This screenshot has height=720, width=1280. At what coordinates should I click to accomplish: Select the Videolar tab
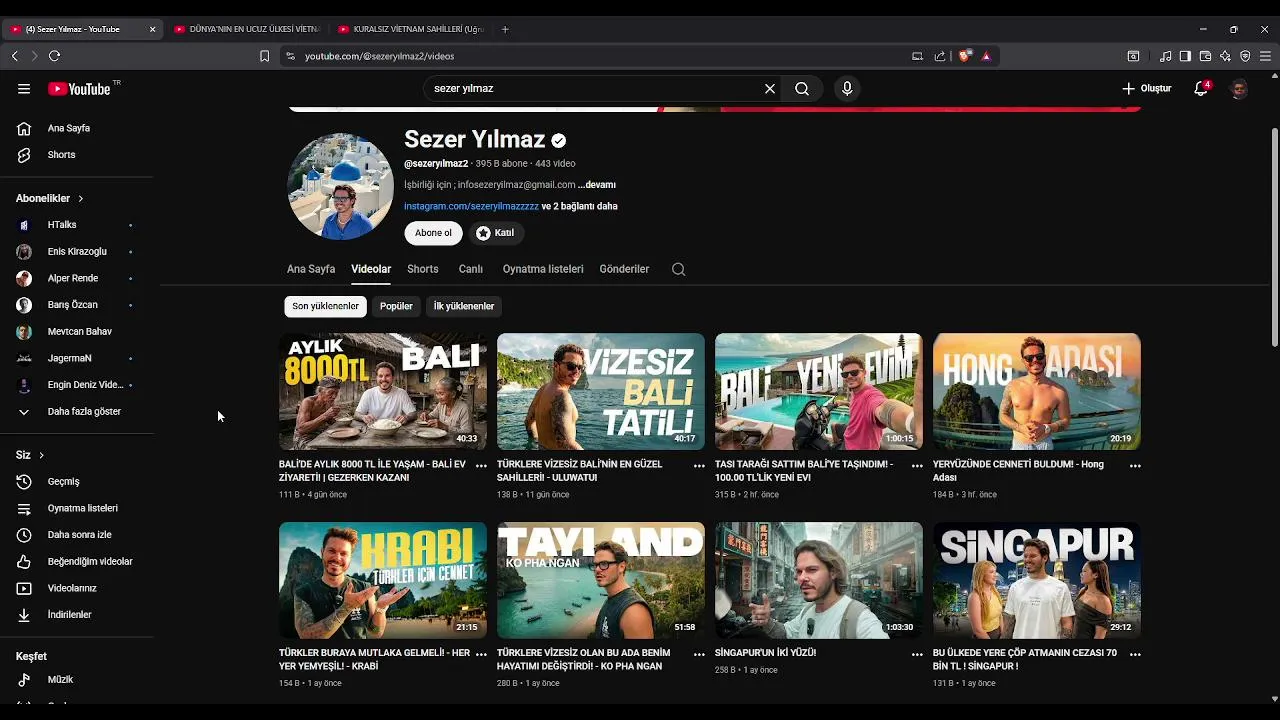pos(371,269)
